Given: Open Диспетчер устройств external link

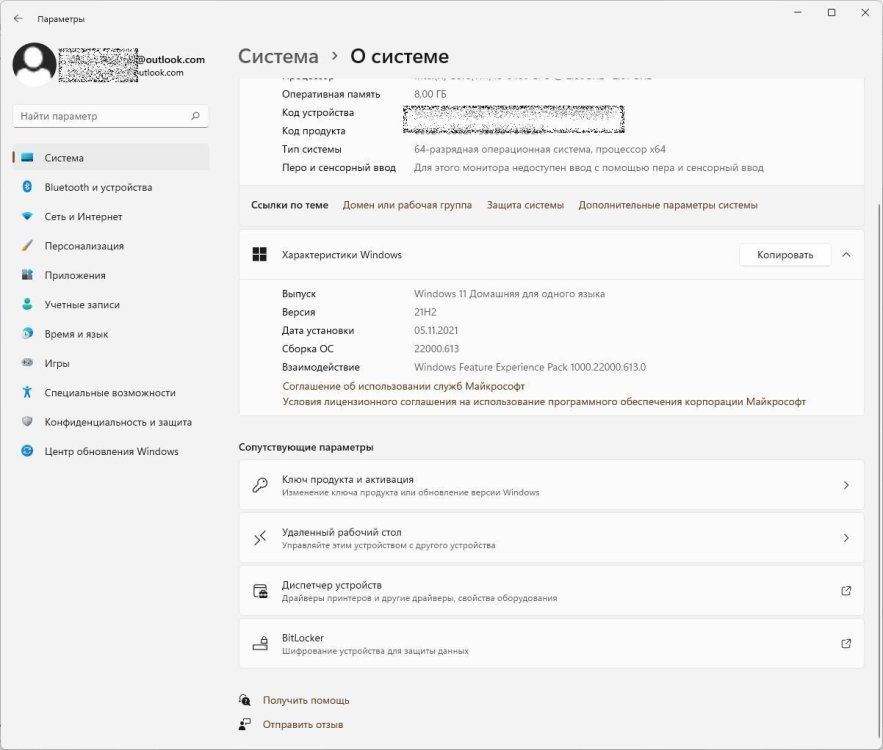Looking at the screenshot, I should [846, 591].
